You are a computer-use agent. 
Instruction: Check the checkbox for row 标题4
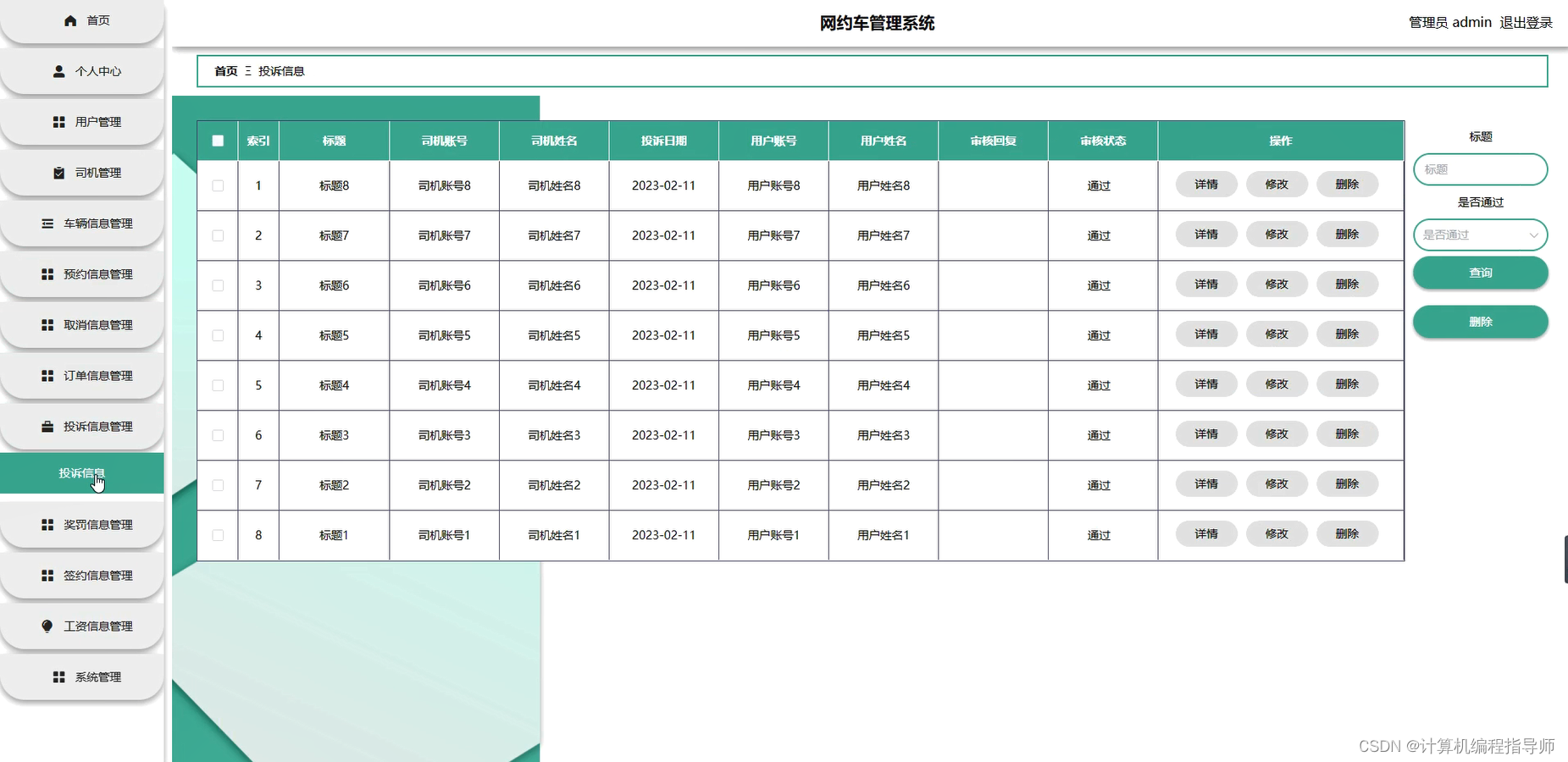point(218,385)
